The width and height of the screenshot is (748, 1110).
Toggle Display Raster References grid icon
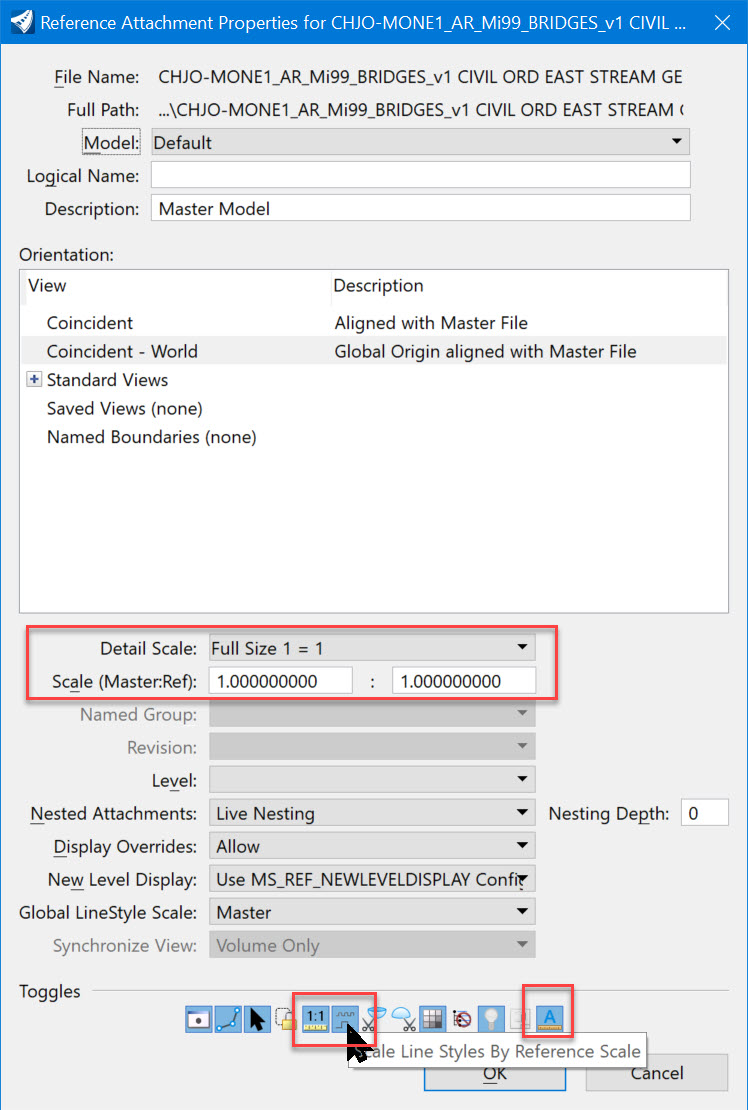(x=432, y=1019)
